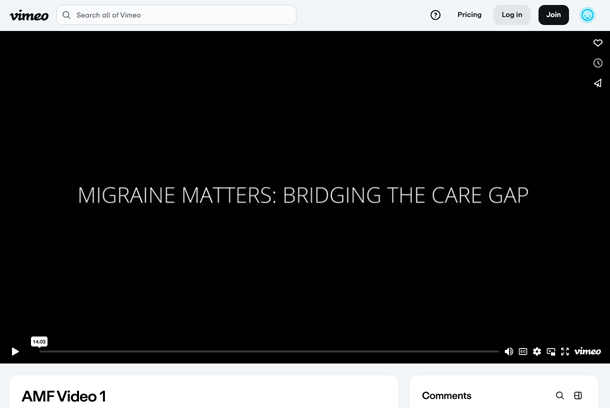
Task: Open the help question mark icon
Action: point(435,15)
